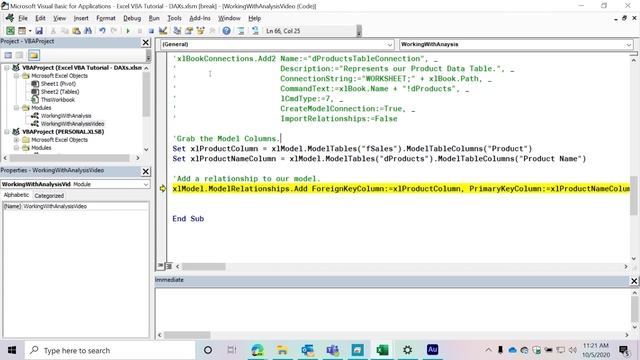This screenshot has height=360, width=640.
Task: Click the 'Grab the Model Columns. comment line
Action: pos(226,139)
